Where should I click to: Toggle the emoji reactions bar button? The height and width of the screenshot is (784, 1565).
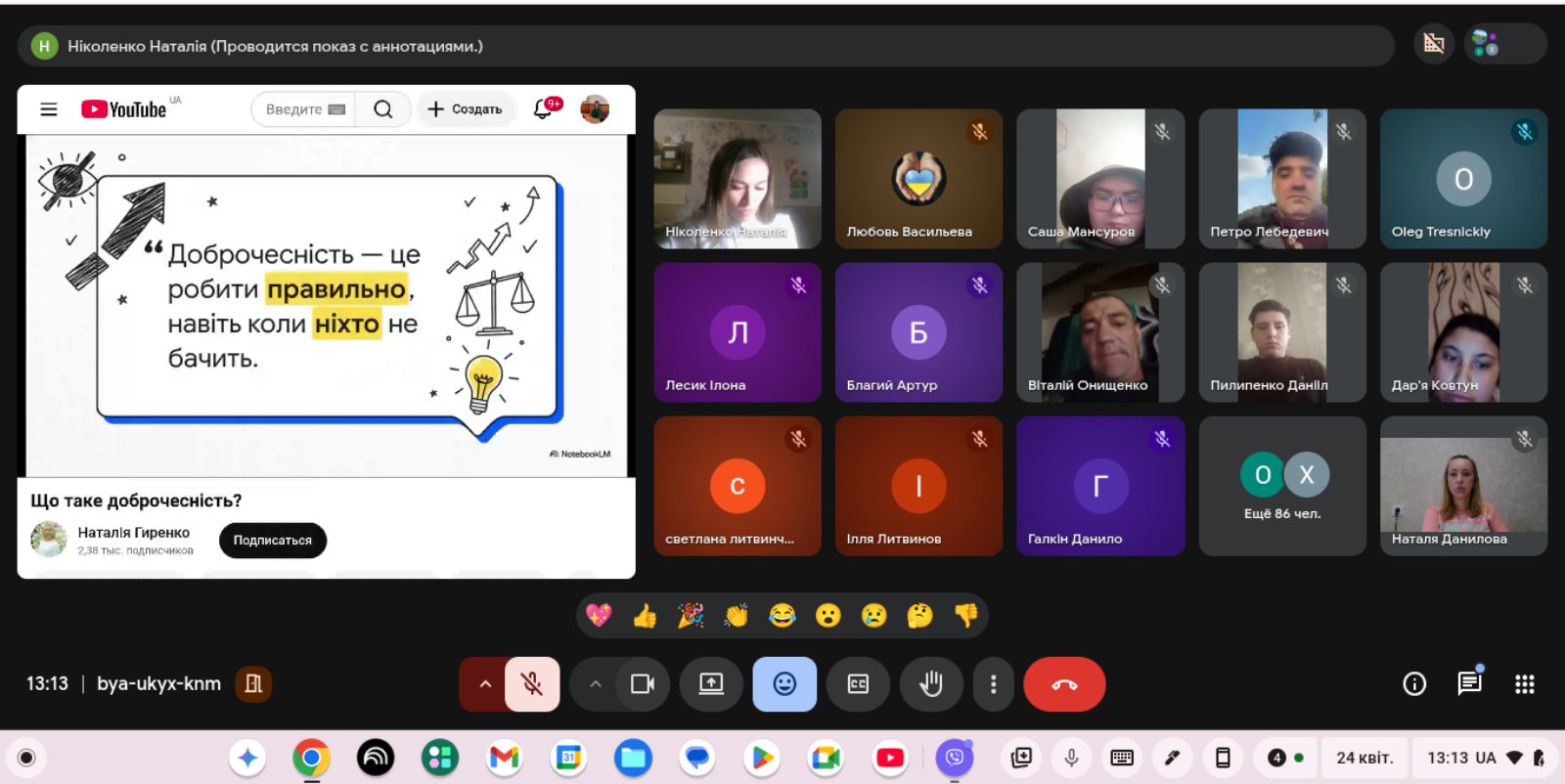(784, 684)
